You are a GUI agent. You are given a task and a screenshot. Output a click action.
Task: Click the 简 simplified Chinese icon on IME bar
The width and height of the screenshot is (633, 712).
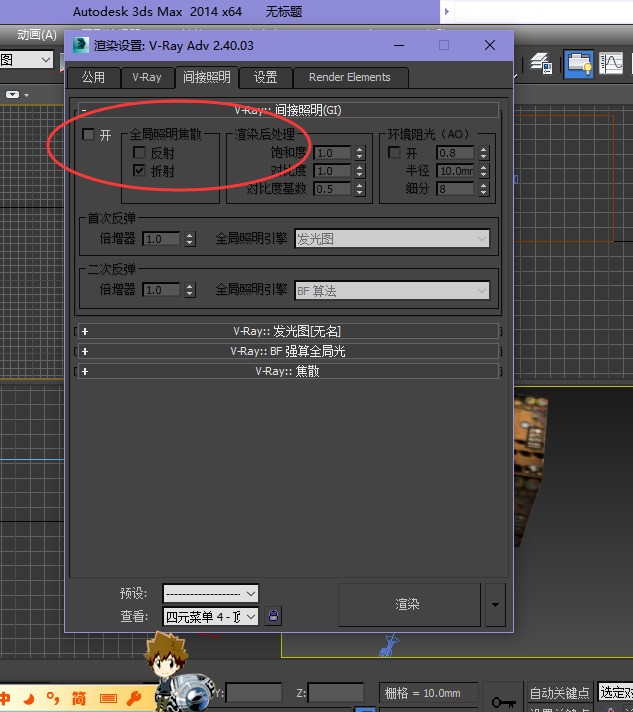[79, 698]
